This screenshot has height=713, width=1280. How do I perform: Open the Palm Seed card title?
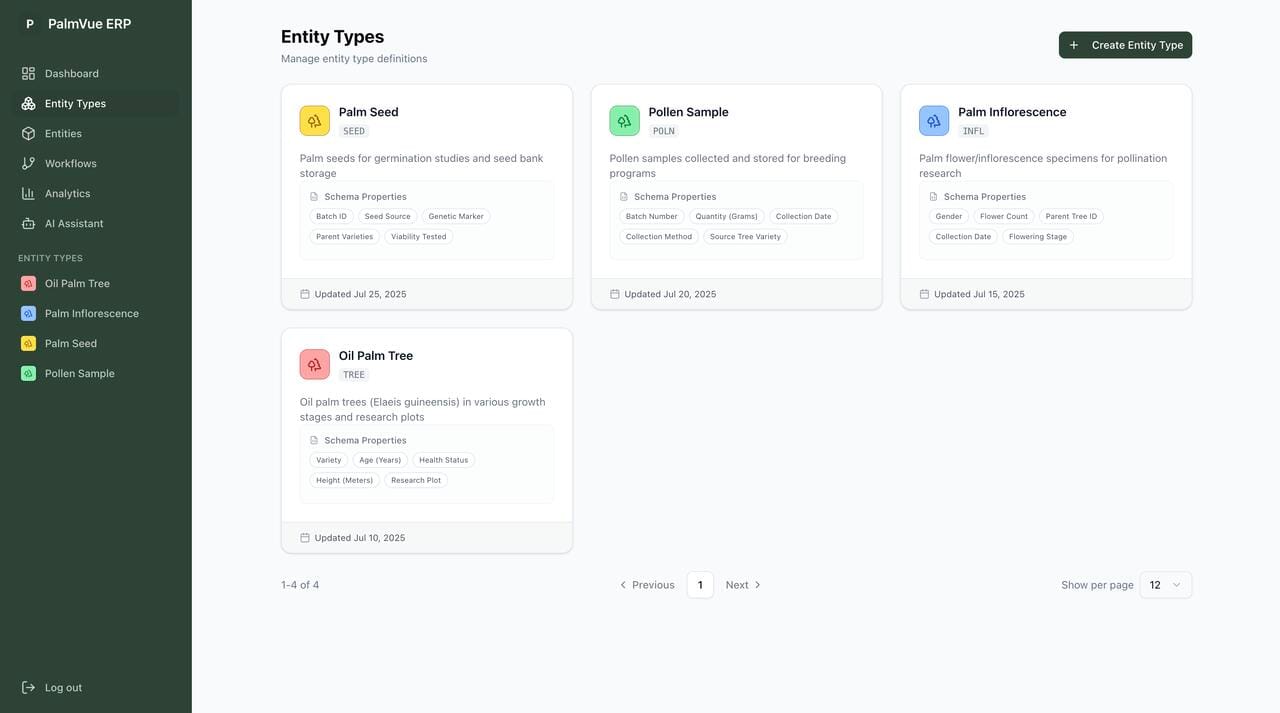coord(369,112)
